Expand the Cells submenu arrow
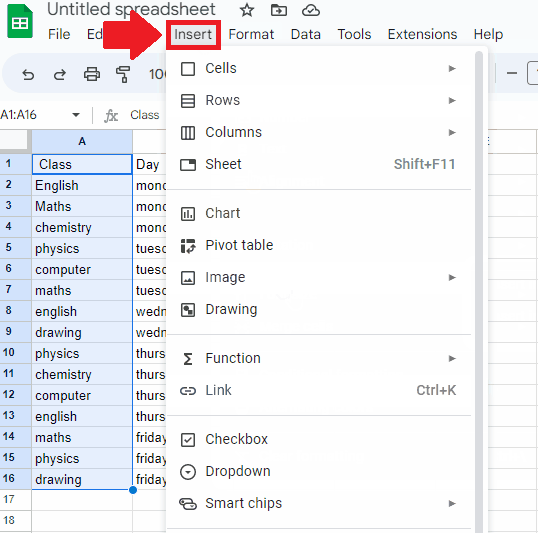Image resolution: width=538 pixels, height=533 pixels. click(x=452, y=69)
